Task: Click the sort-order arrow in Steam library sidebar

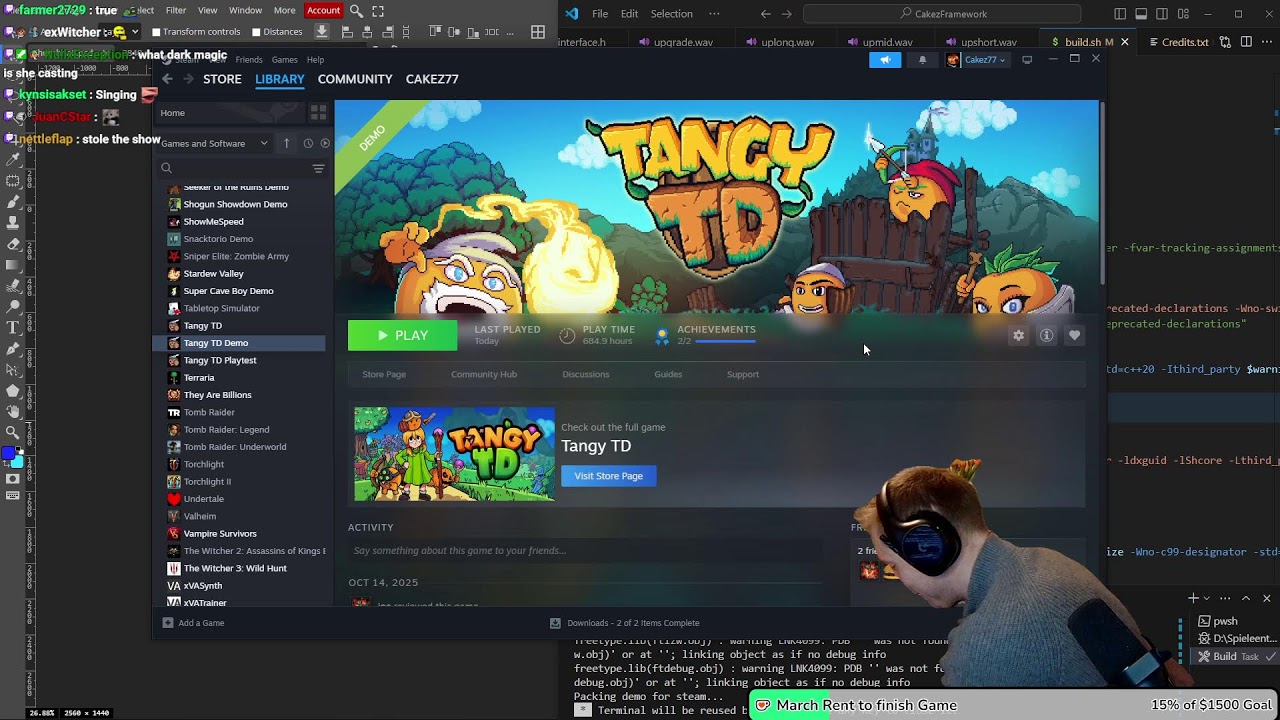Action: tap(286, 143)
